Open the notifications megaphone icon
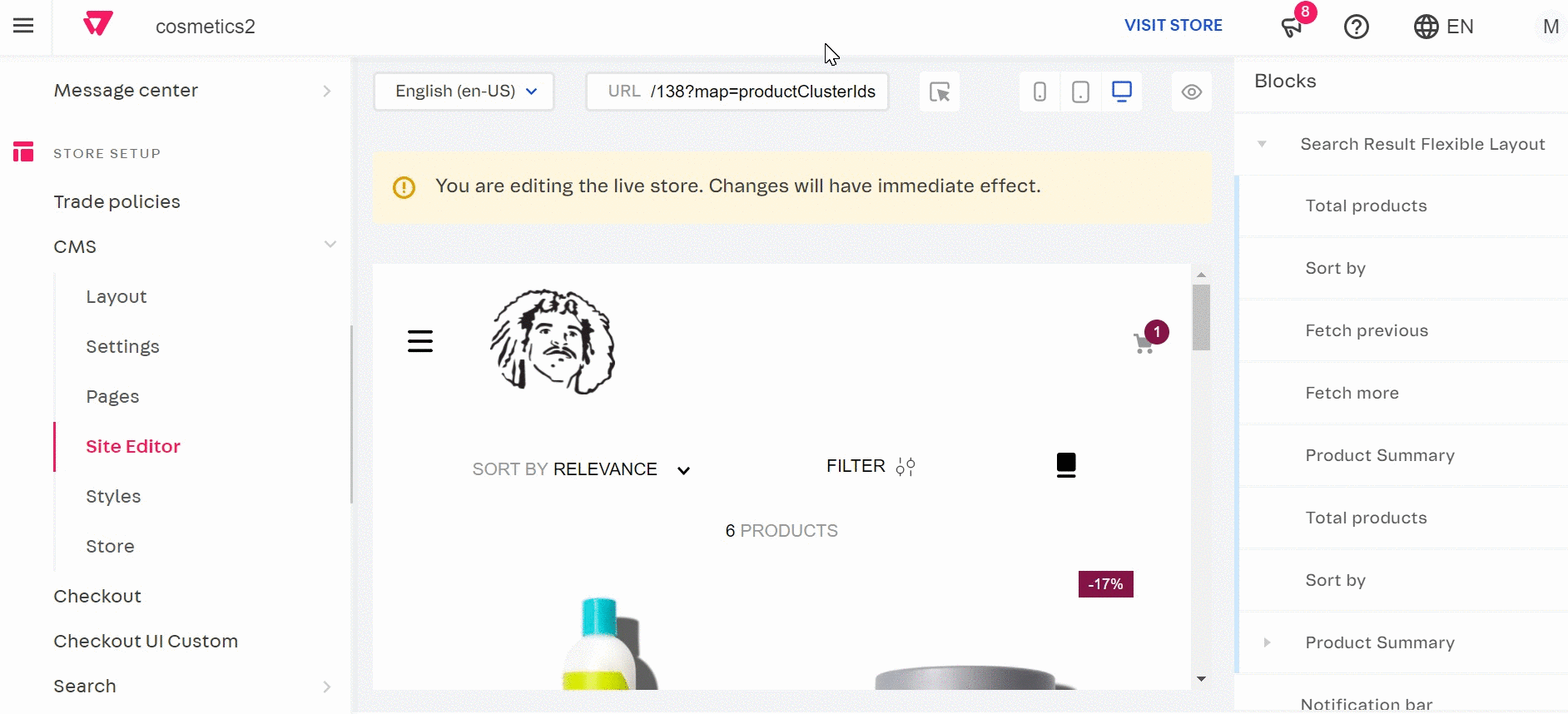 pyautogui.click(x=1291, y=27)
